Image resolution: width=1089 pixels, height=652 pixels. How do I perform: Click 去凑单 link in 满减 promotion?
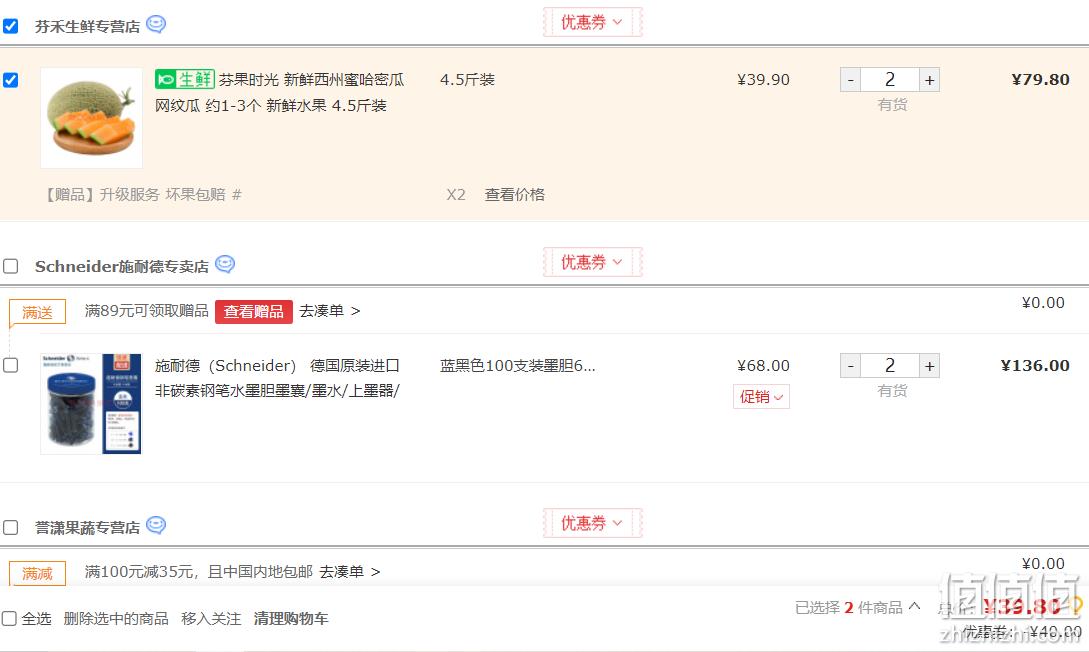coord(350,572)
